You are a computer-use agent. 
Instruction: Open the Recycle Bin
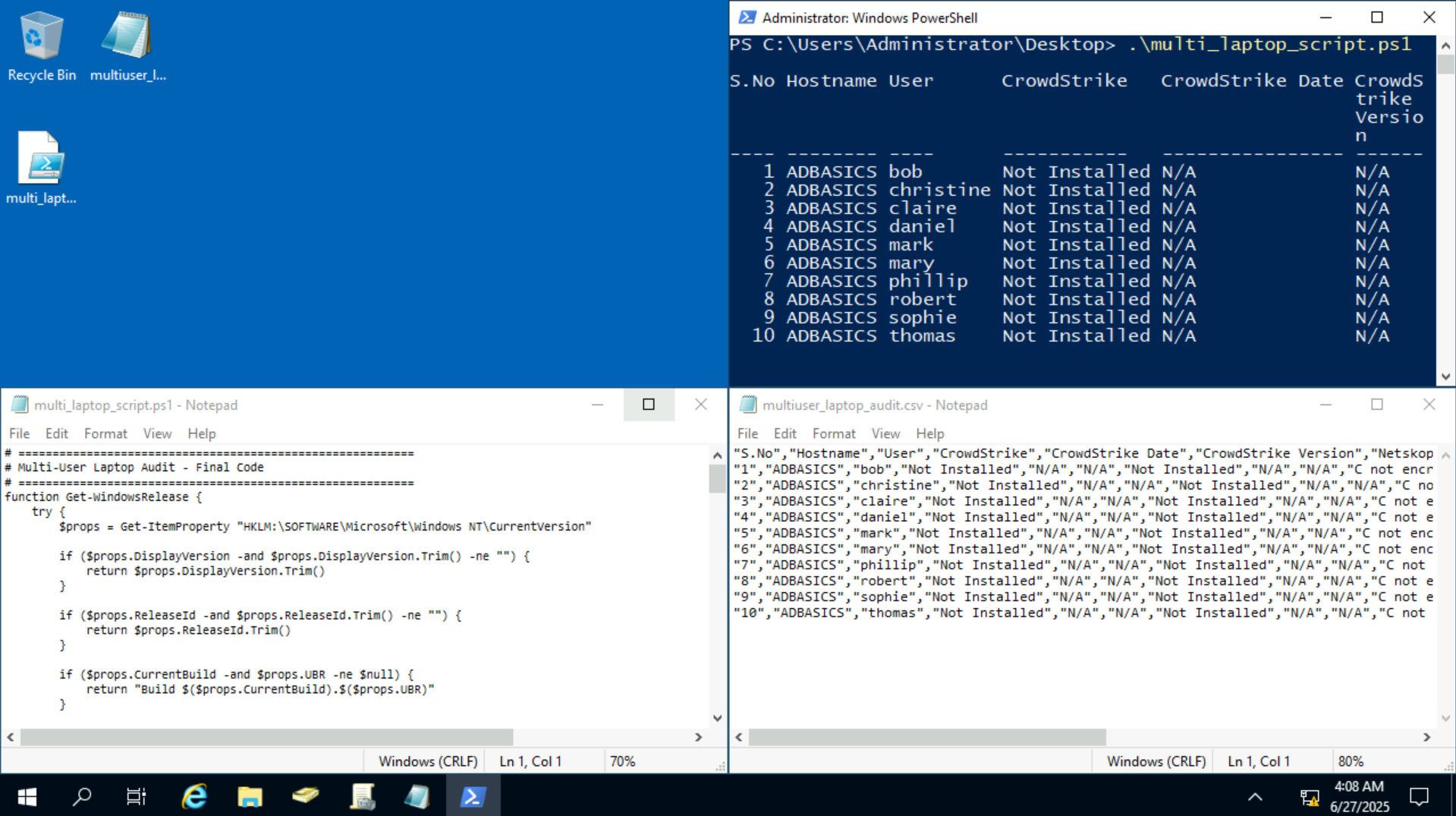point(41,42)
